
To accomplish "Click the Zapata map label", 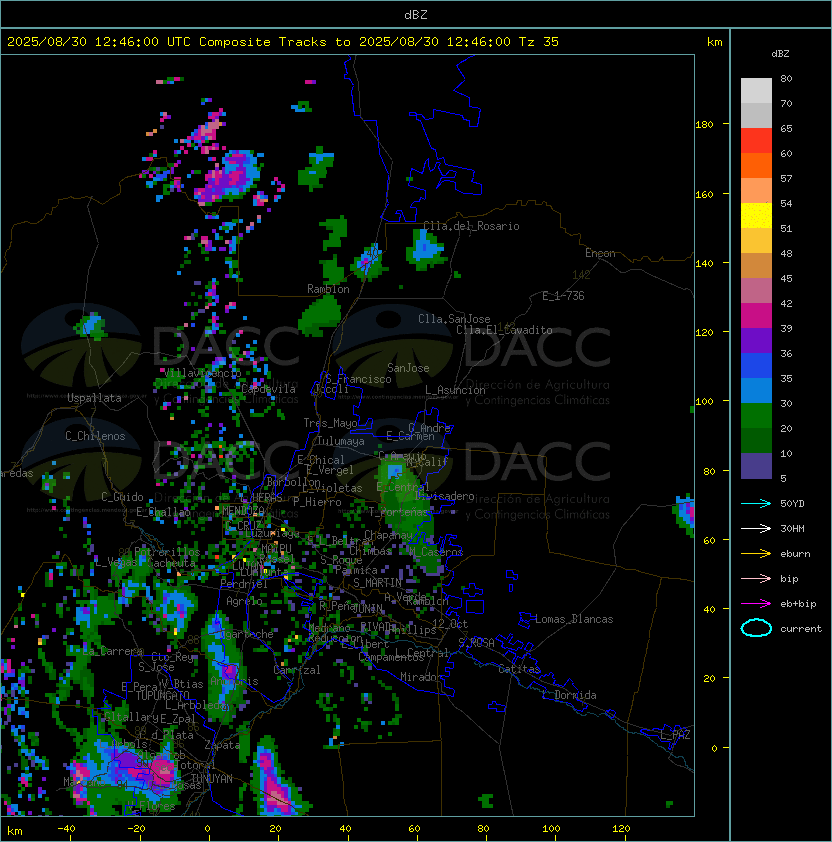I will [x=222, y=745].
